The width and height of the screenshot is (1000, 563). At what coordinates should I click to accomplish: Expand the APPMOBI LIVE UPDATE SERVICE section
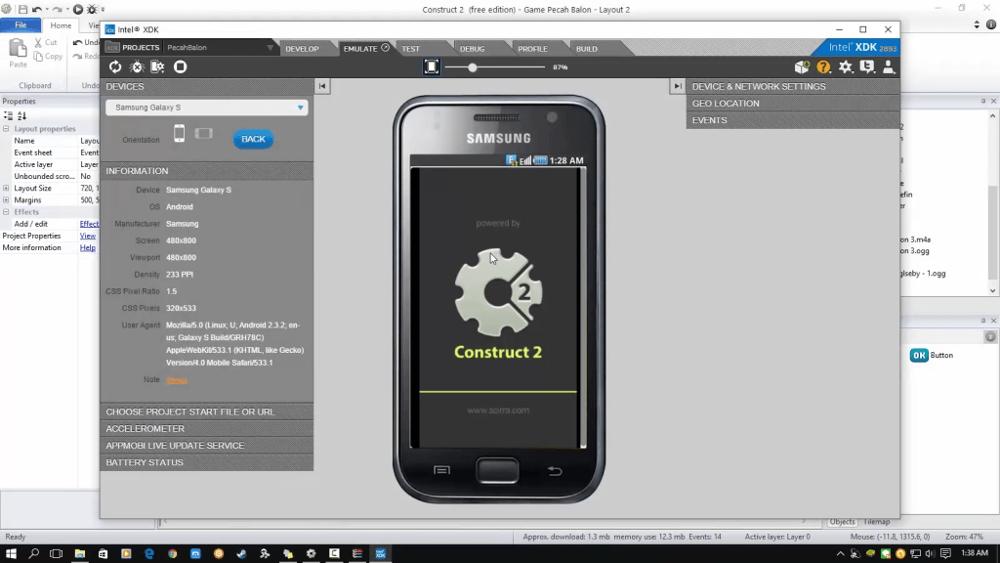point(207,446)
